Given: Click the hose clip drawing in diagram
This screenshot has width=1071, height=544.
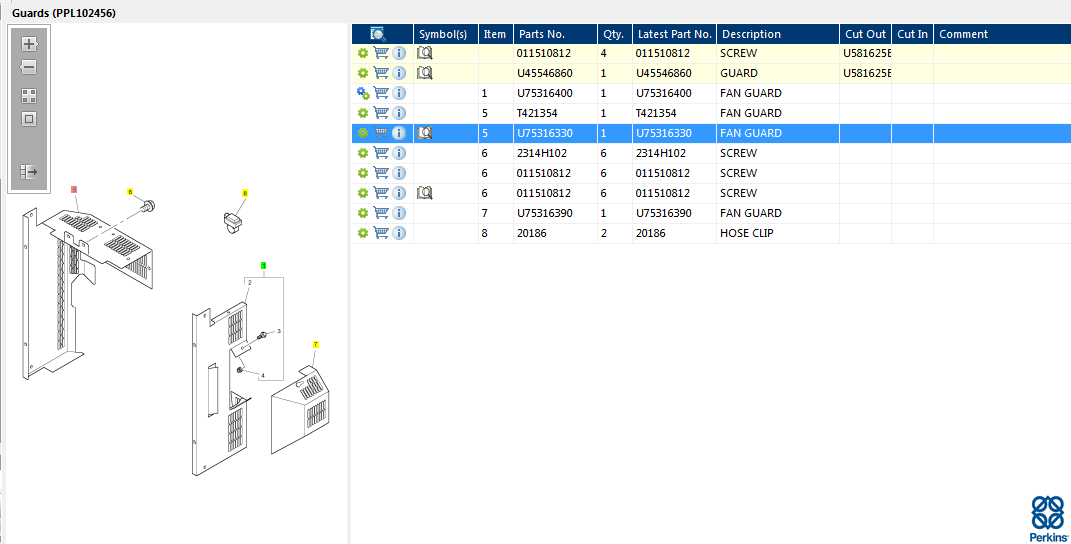Looking at the screenshot, I should click(x=234, y=222).
